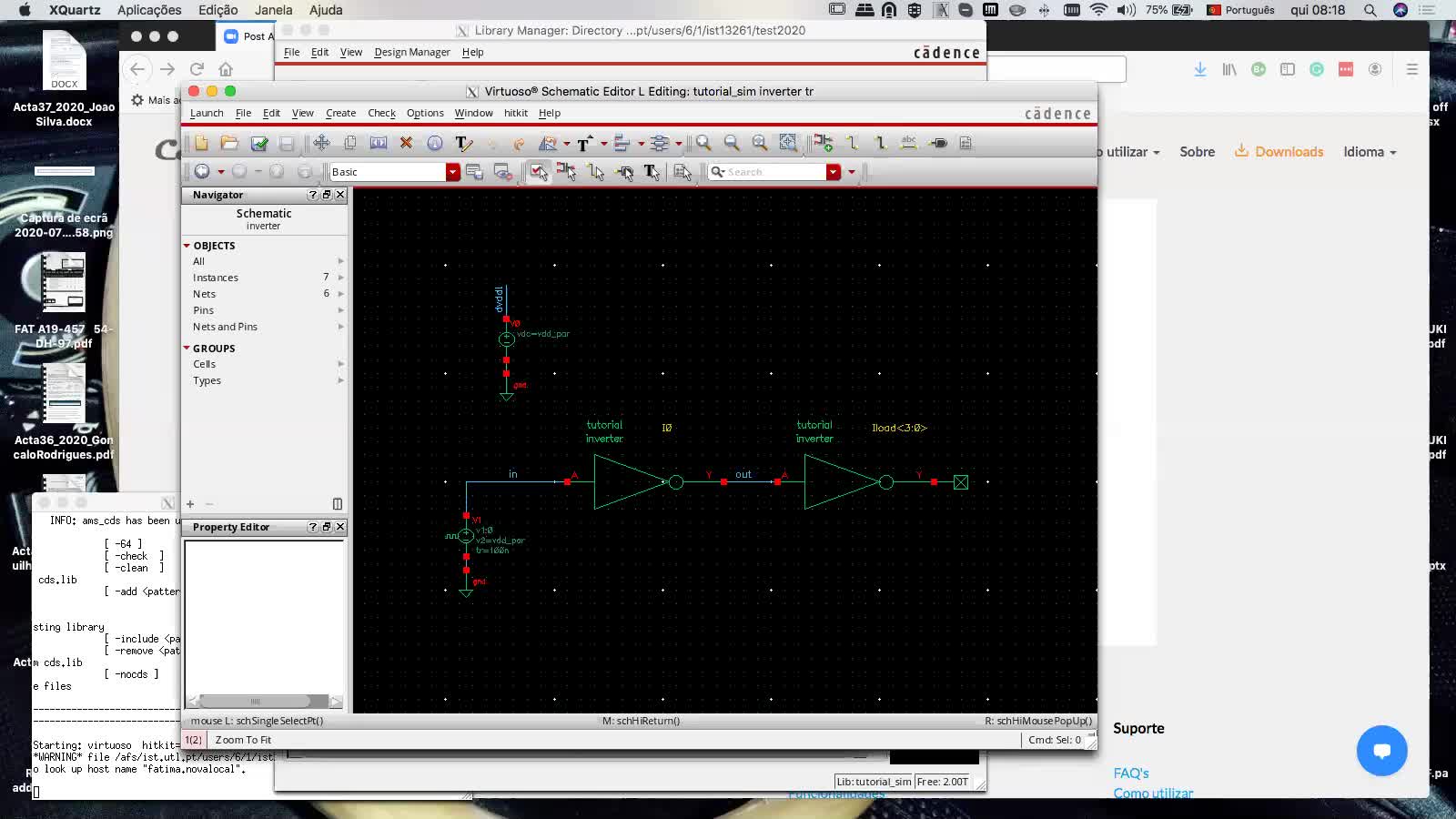Click the Edit text T-pencil icon

pos(463,143)
